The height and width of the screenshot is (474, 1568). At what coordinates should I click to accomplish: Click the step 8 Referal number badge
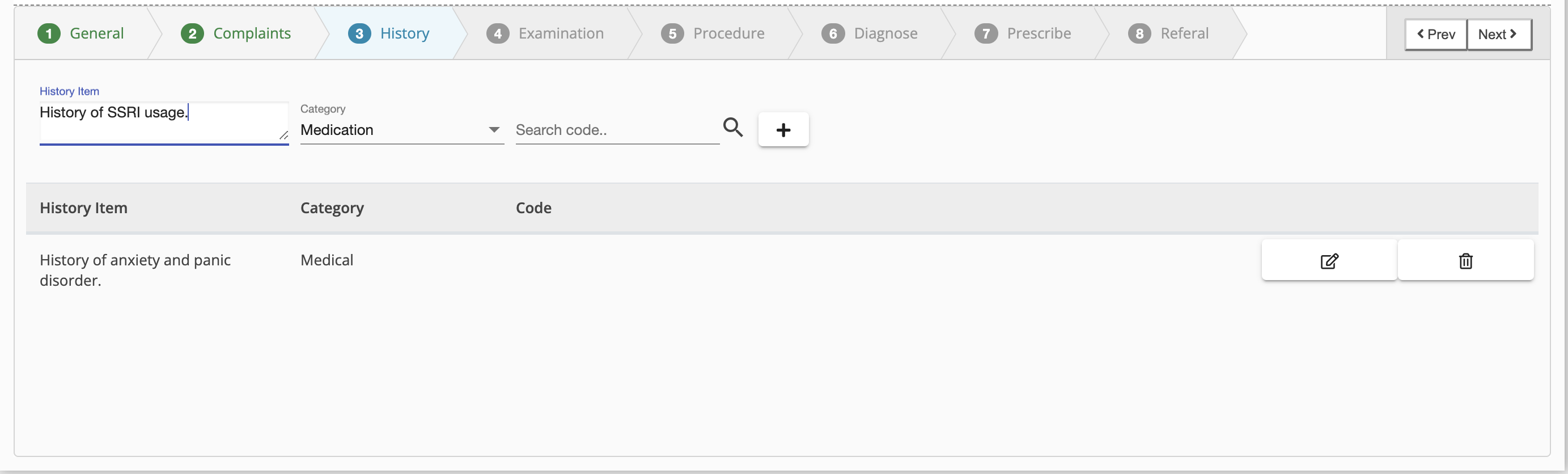tap(1139, 33)
